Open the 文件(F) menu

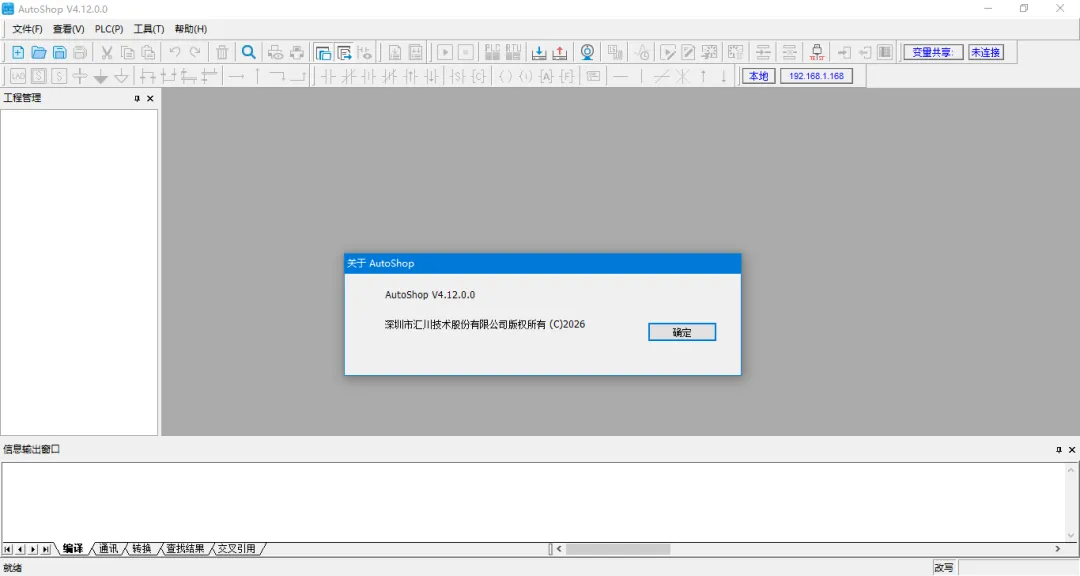27,29
